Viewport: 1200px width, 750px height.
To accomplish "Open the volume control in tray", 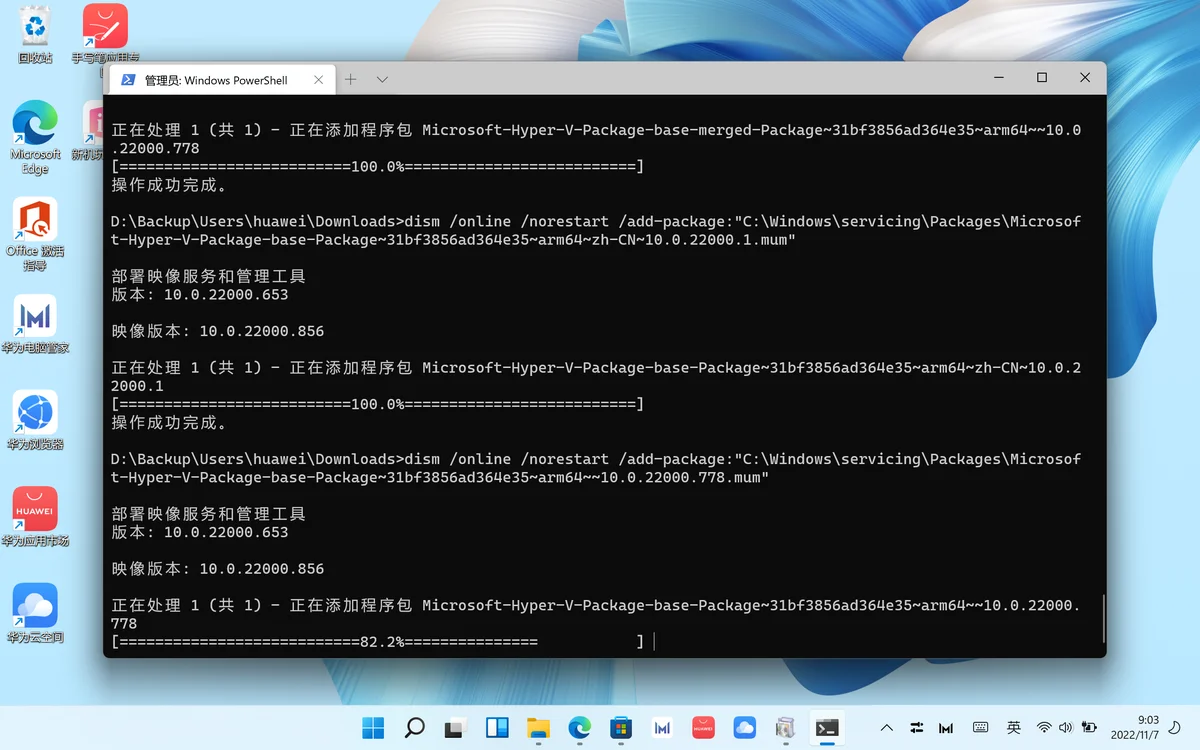I will tap(1065, 728).
